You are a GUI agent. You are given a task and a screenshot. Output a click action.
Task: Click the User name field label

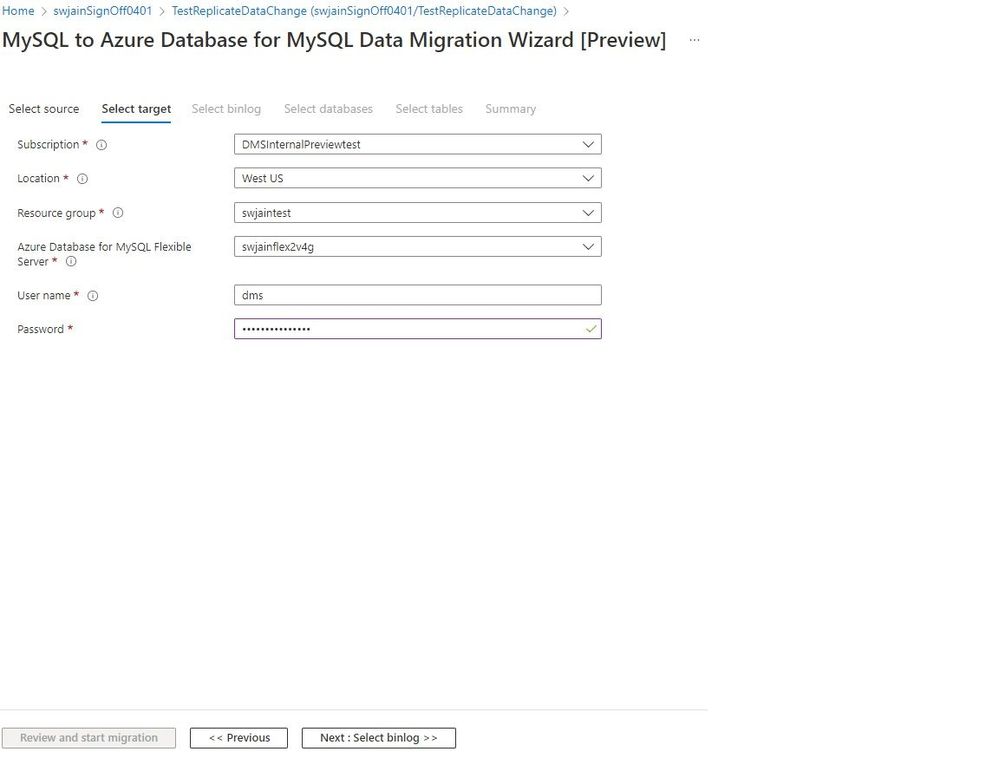point(44,296)
